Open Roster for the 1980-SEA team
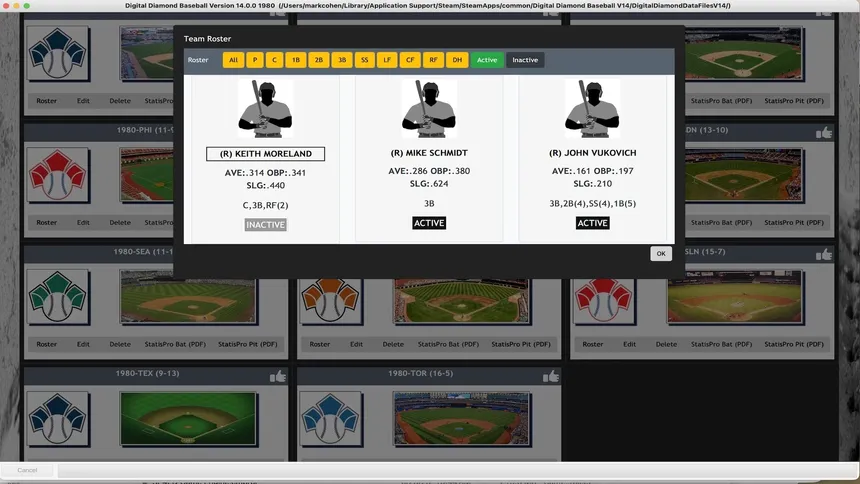Screen dimensions: 860x484 click(x=47, y=344)
